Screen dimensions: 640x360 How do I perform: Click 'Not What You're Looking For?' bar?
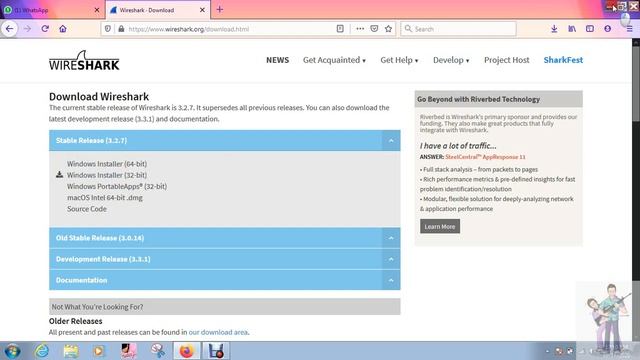pos(224,307)
